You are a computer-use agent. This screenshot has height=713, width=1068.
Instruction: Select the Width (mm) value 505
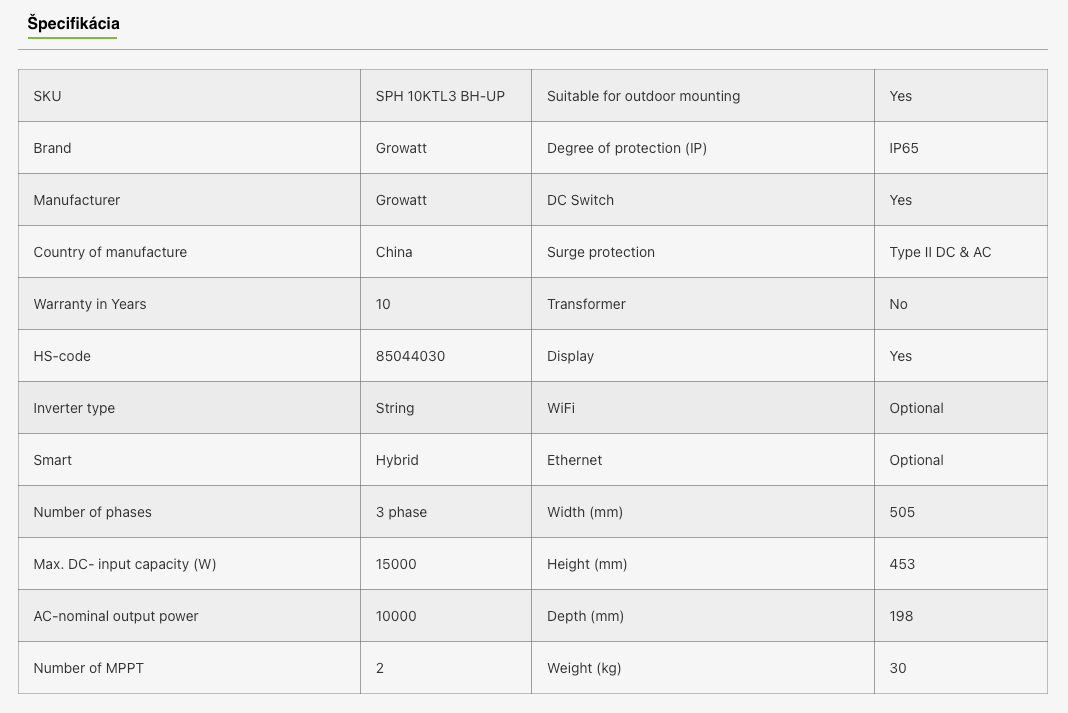click(x=902, y=512)
